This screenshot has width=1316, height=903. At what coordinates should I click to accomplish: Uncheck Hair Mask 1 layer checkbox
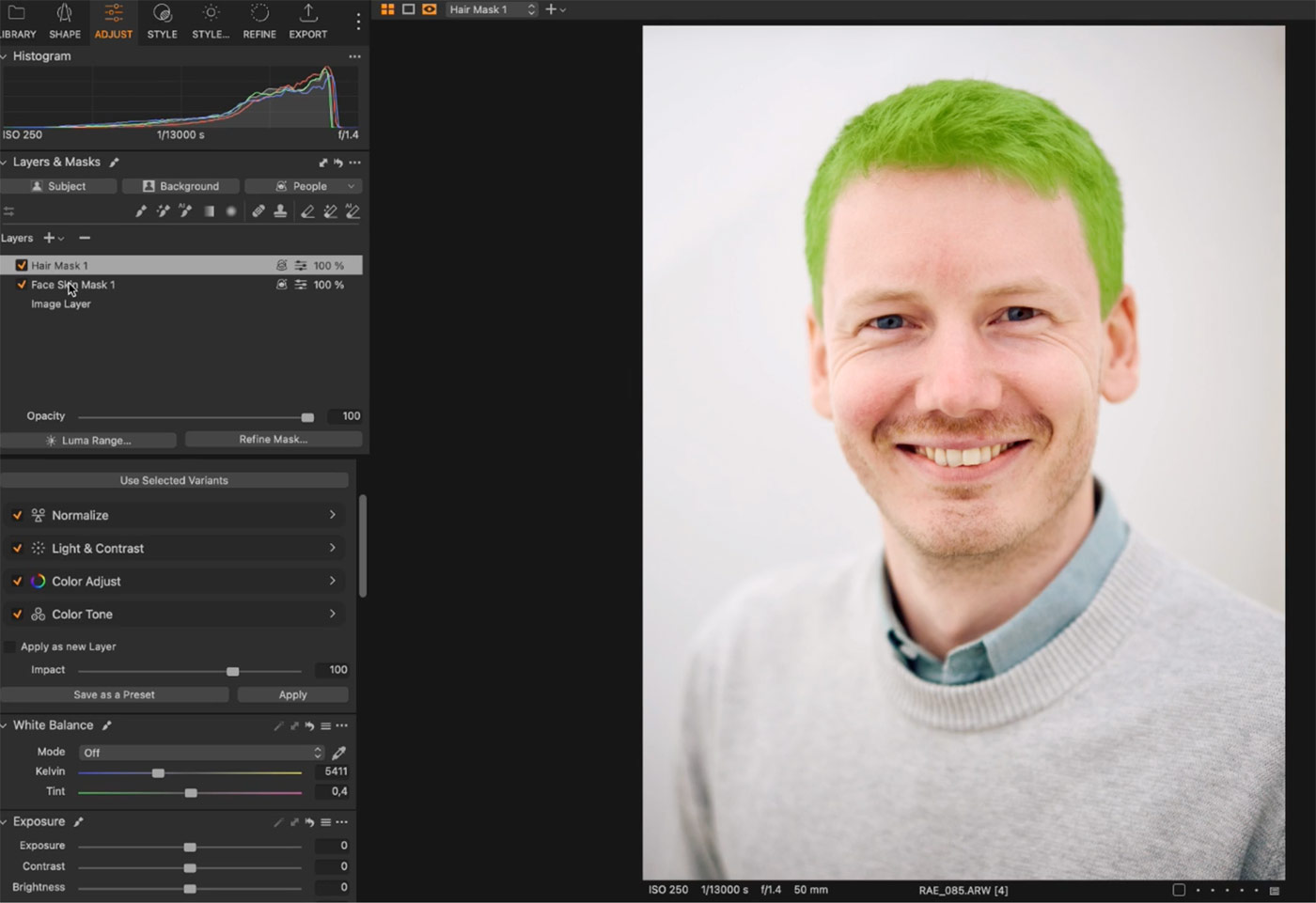tap(22, 266)
